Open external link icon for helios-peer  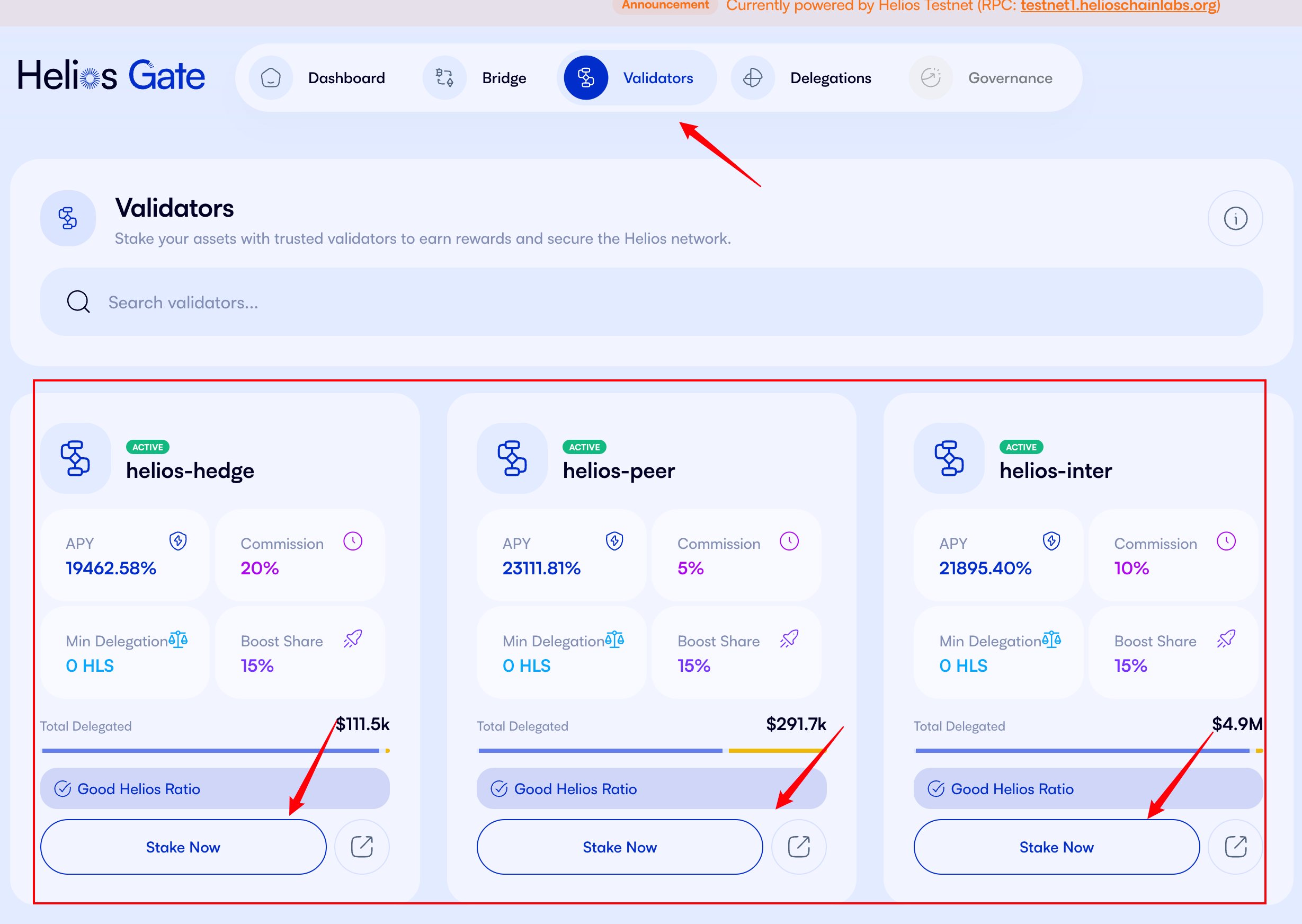[799, 847]
